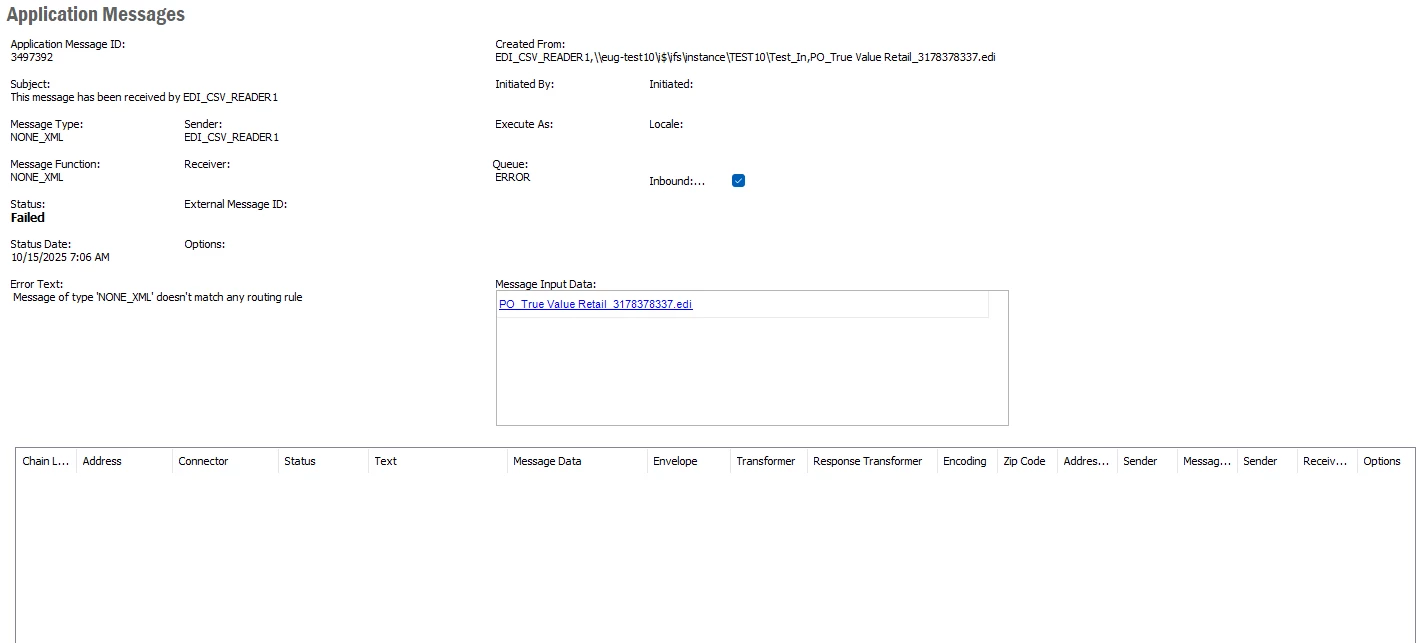Click the Options column header in table
Viewport: 1424px width, 643px height.
pyautogui.click(x=1386, y=461)
